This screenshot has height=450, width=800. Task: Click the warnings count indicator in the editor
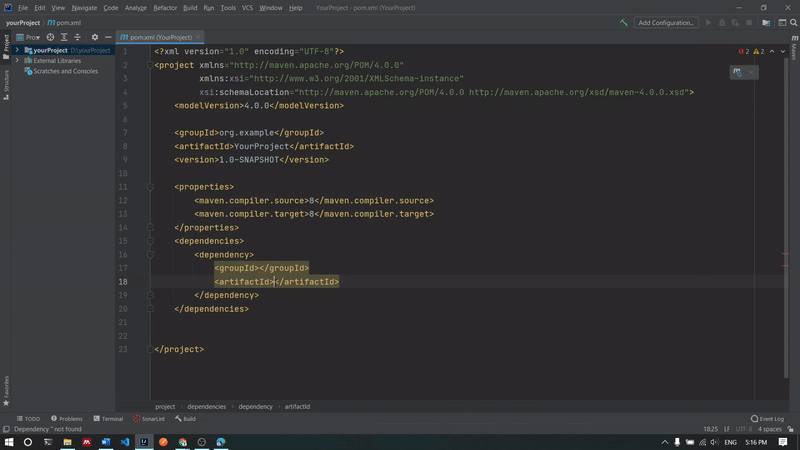(x=759, y=52)
